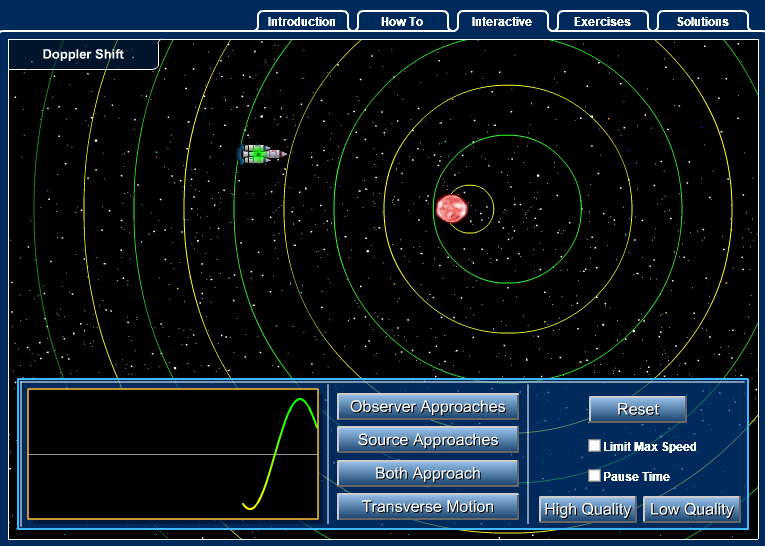
Task: Click the observed waveform graph display
Action: (x=173, y=454)
